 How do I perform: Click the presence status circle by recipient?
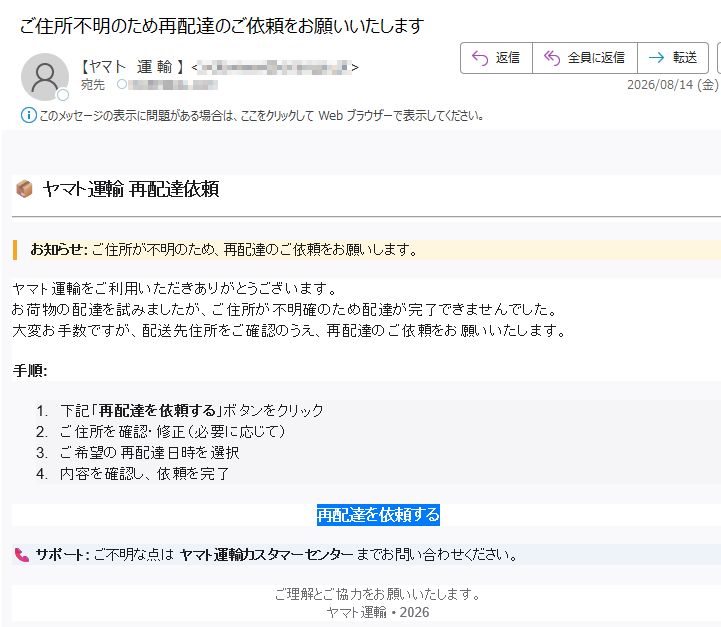click(x=121, y=85)
